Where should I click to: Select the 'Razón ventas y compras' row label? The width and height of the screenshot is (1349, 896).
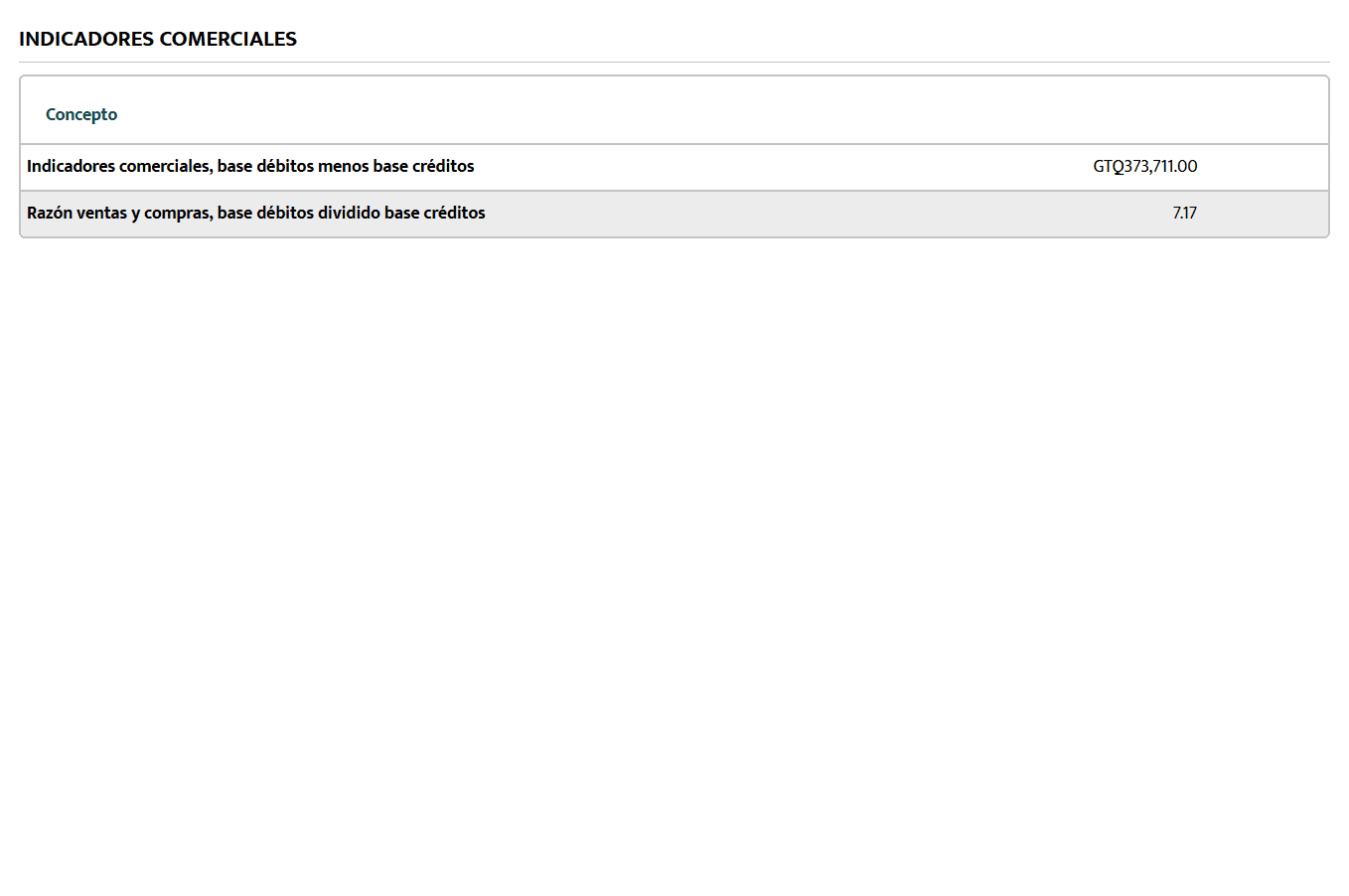[256, 213]
